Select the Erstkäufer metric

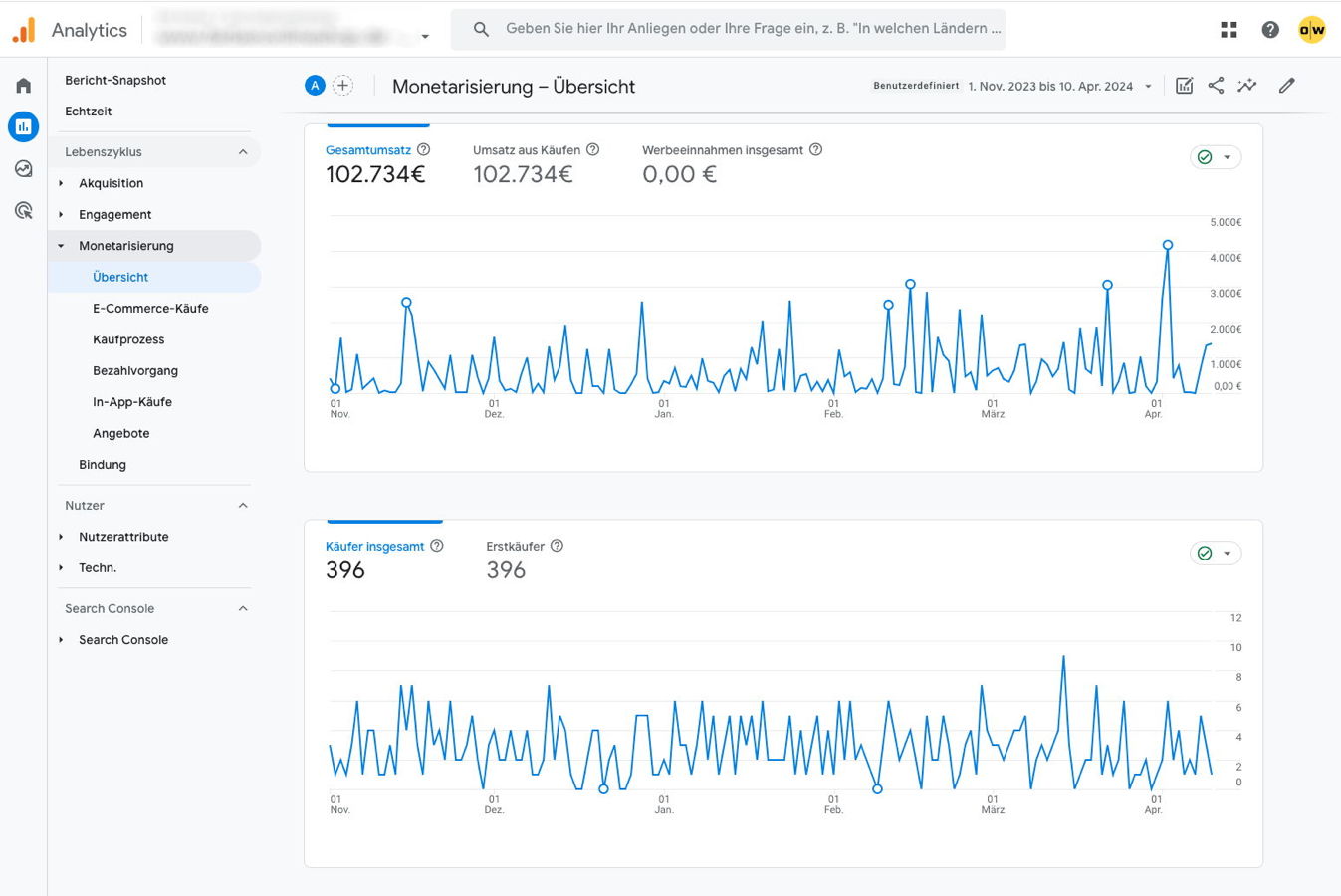click(515, 547)
